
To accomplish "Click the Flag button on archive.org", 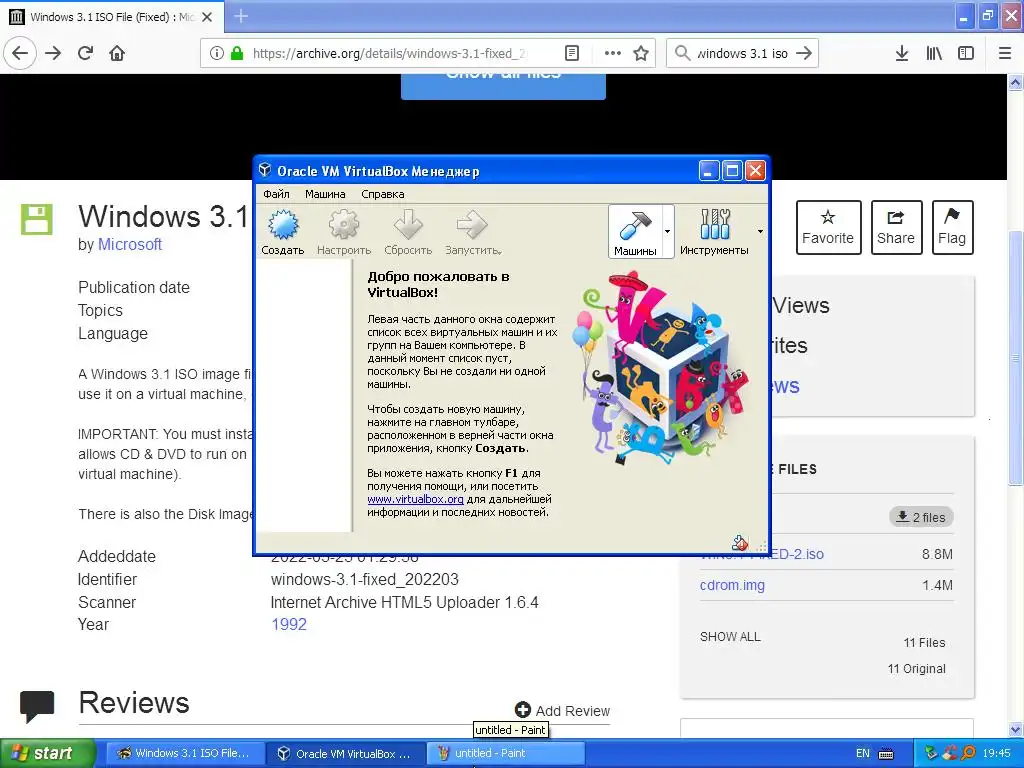I will click(x=952, y=227).
